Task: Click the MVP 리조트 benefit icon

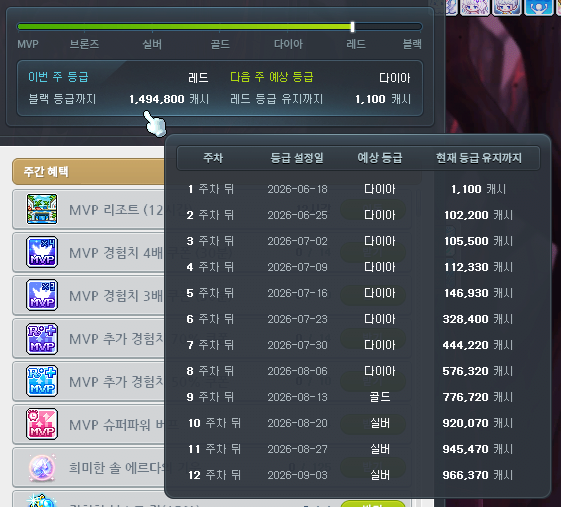Action: click(x=42, y=209)
